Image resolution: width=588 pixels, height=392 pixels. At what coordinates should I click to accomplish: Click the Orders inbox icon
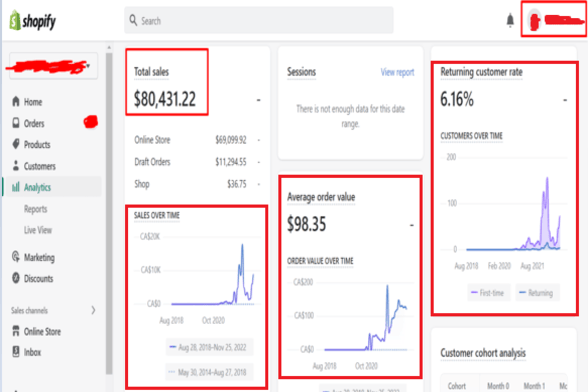(x=16, y=123)
